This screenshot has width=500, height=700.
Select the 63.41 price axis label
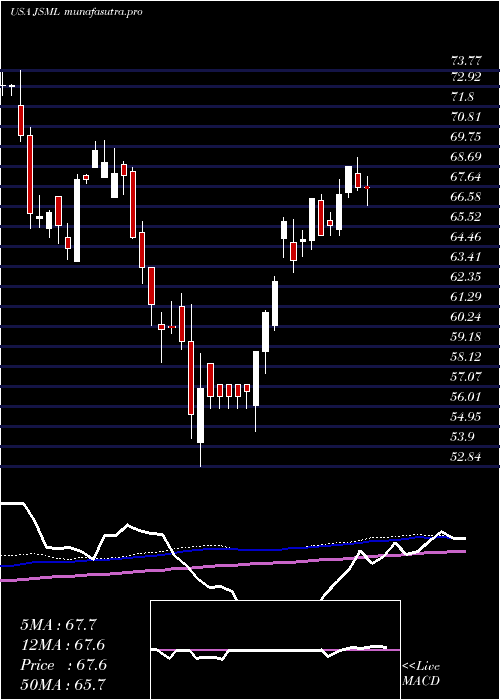tap(466, 257)
